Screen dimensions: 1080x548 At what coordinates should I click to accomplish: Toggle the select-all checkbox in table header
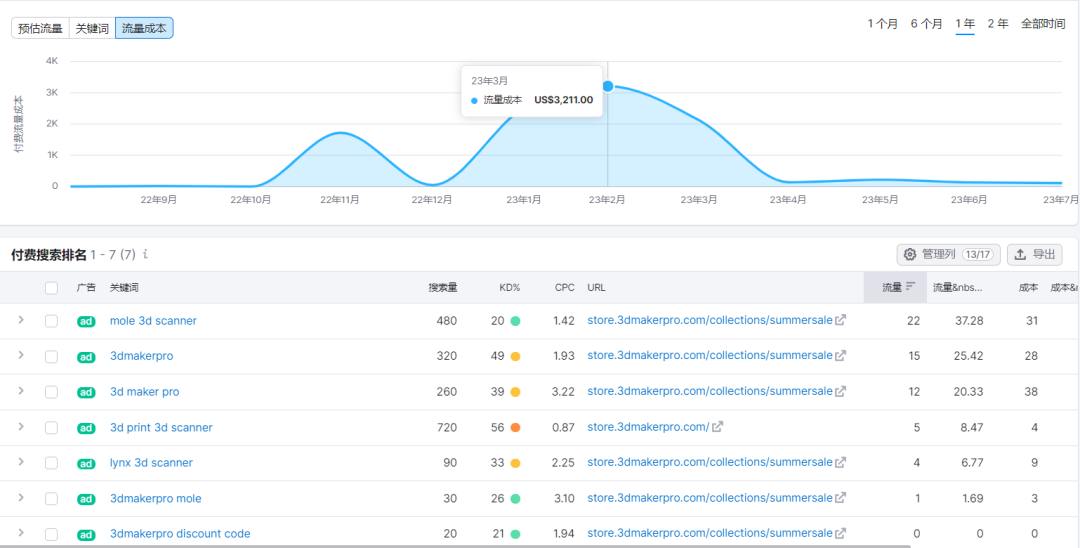(x=51, y=288)
